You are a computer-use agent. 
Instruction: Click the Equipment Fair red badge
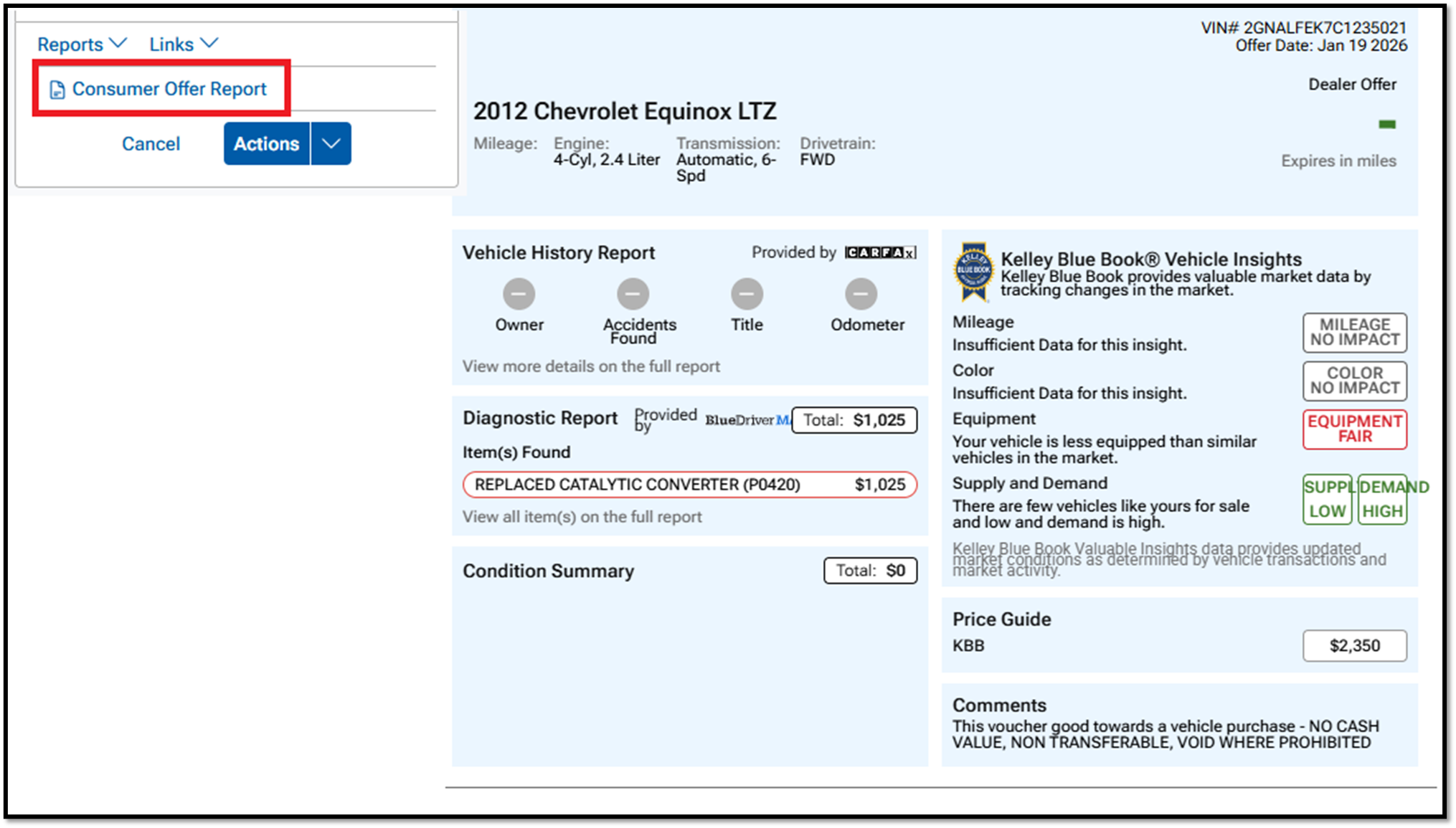[x=1354, y=429]
